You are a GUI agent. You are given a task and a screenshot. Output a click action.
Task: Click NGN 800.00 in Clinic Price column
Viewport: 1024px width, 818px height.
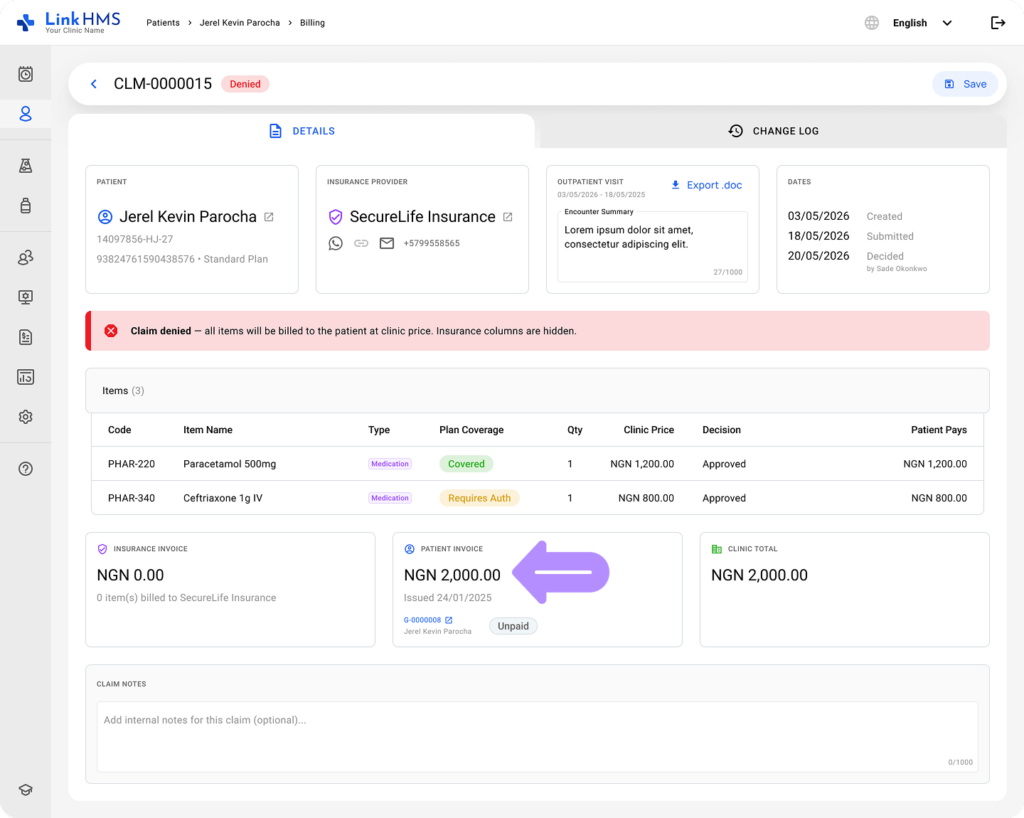coord(646,498)
